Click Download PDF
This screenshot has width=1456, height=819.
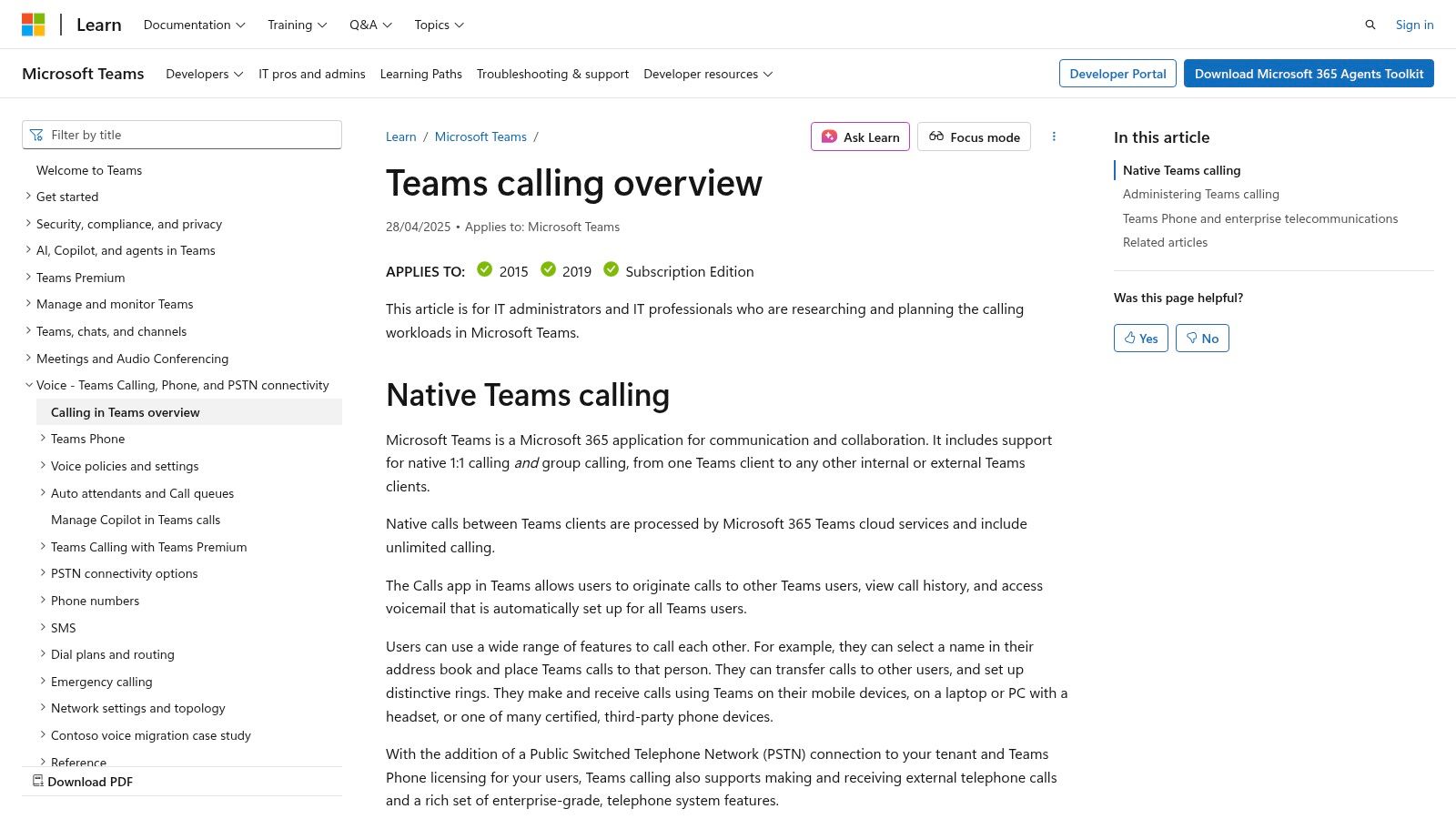[83, 782]
